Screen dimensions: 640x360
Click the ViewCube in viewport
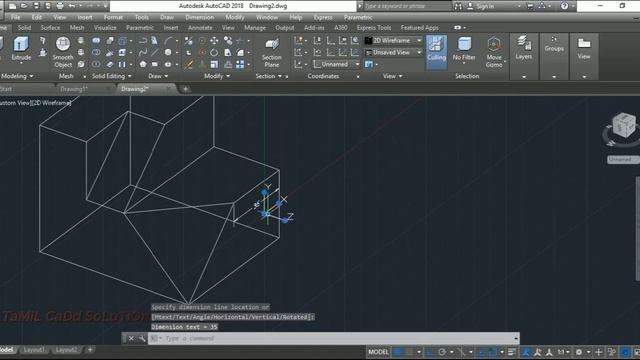pyautogui.click(x=624, y=125)
